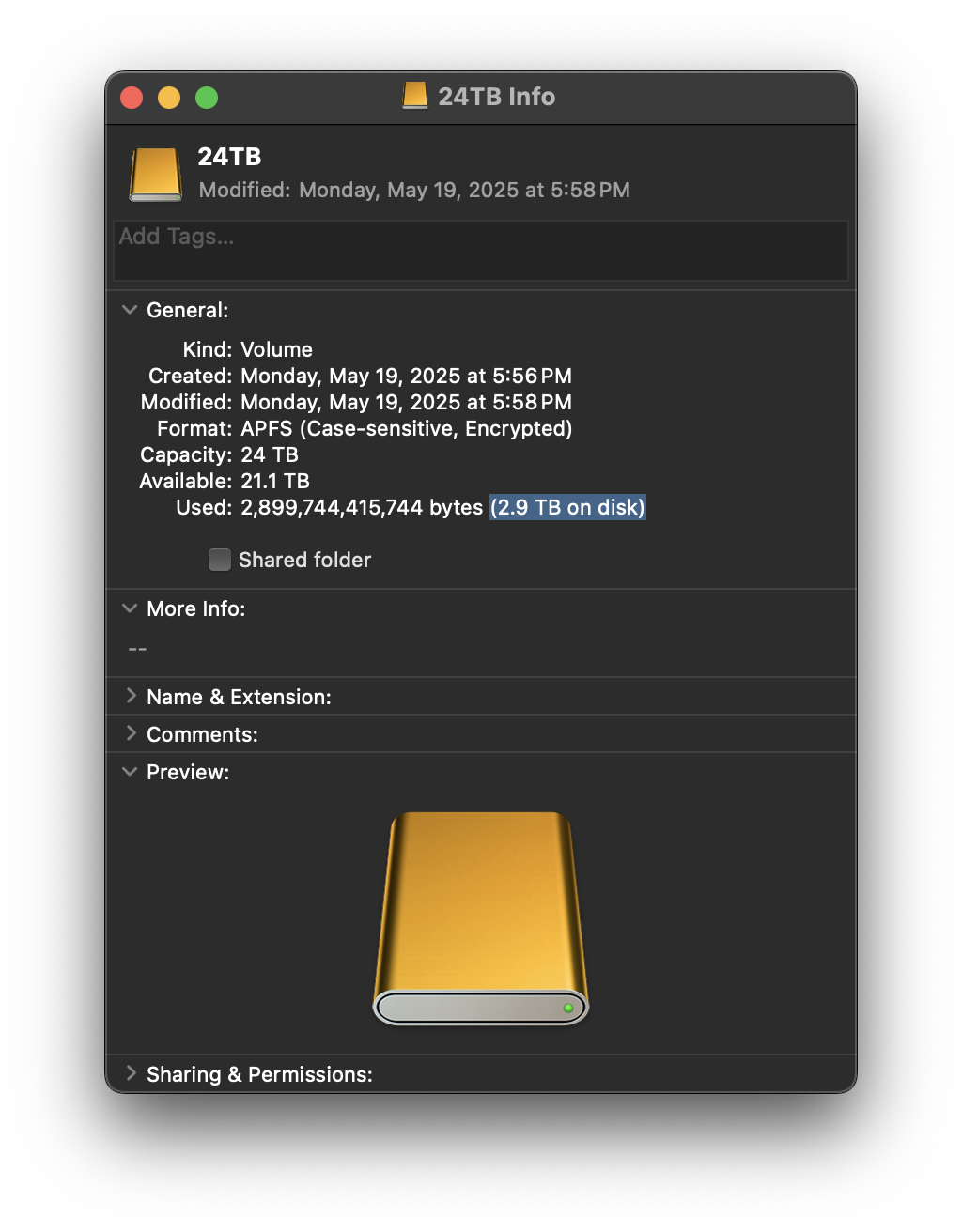Collapse the More Info section
Viewport: 962px width, 1232px height.
[130, 608]
